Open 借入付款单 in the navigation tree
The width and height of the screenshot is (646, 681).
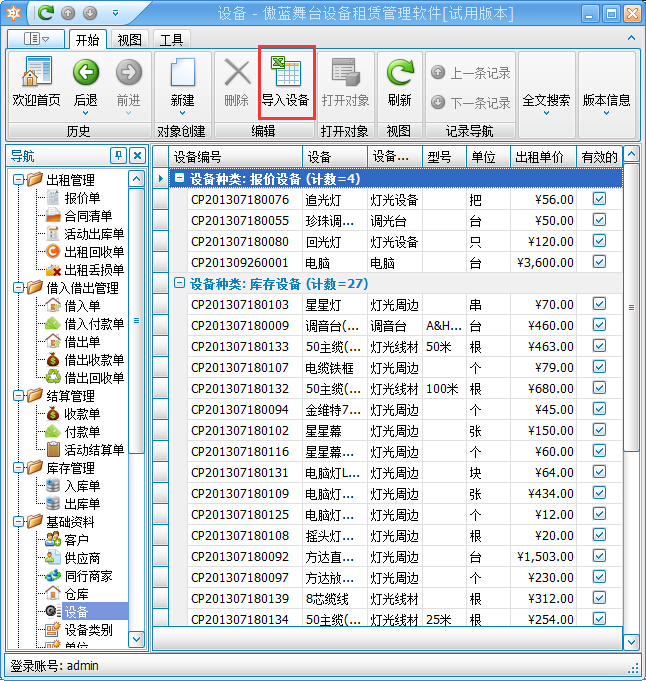94,324
